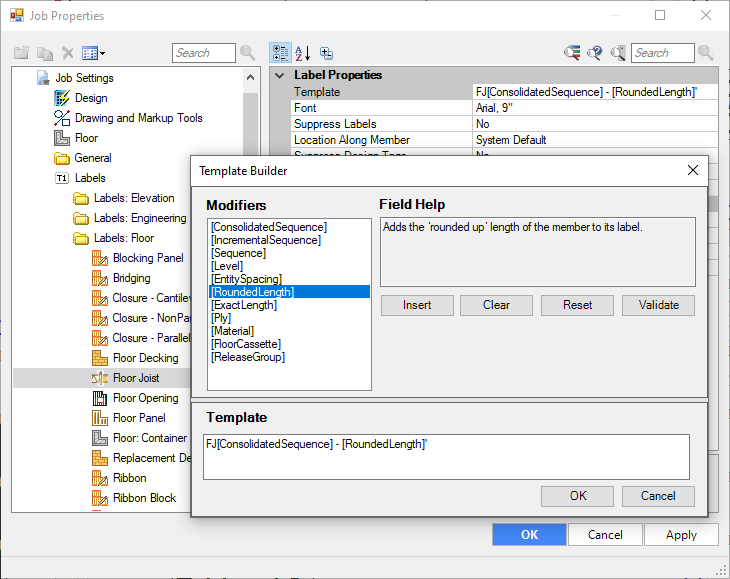Image resolution: width=730 pixels, height=579 pixels.
Task: Click the Insert button
Action: 417,305
